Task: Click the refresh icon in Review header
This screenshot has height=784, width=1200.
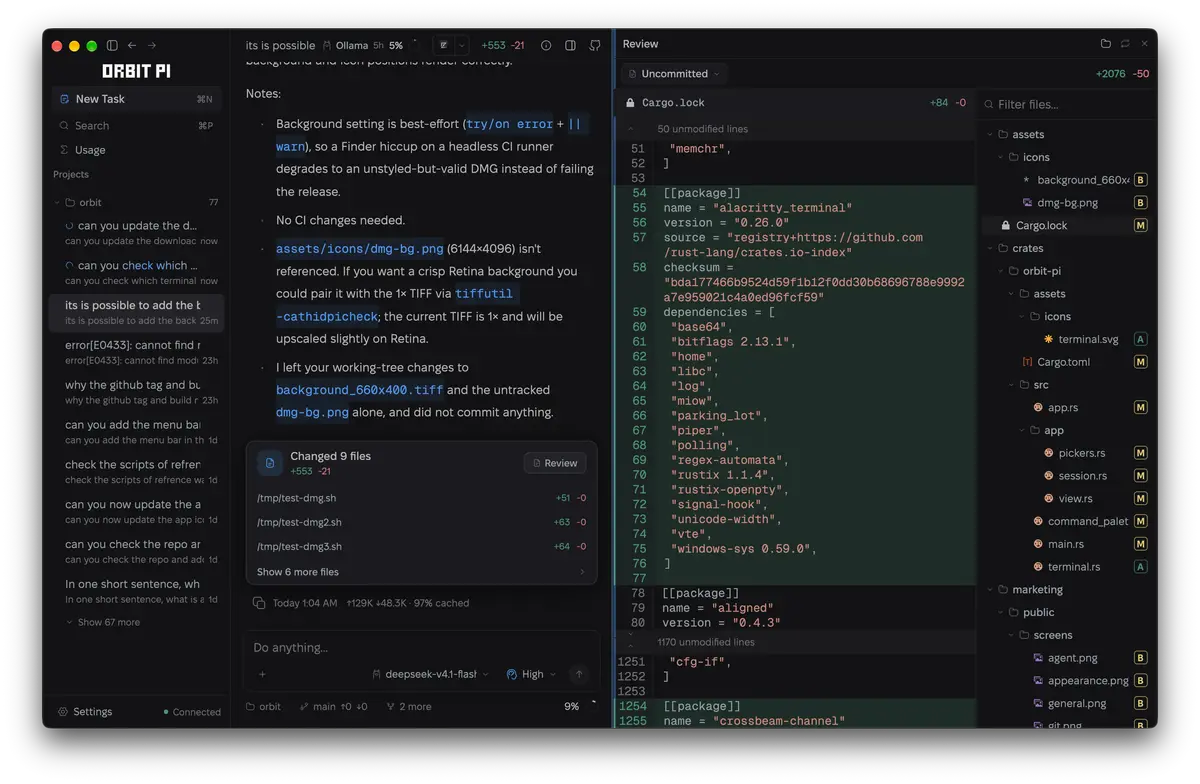Action: (x=1125, y=44)
